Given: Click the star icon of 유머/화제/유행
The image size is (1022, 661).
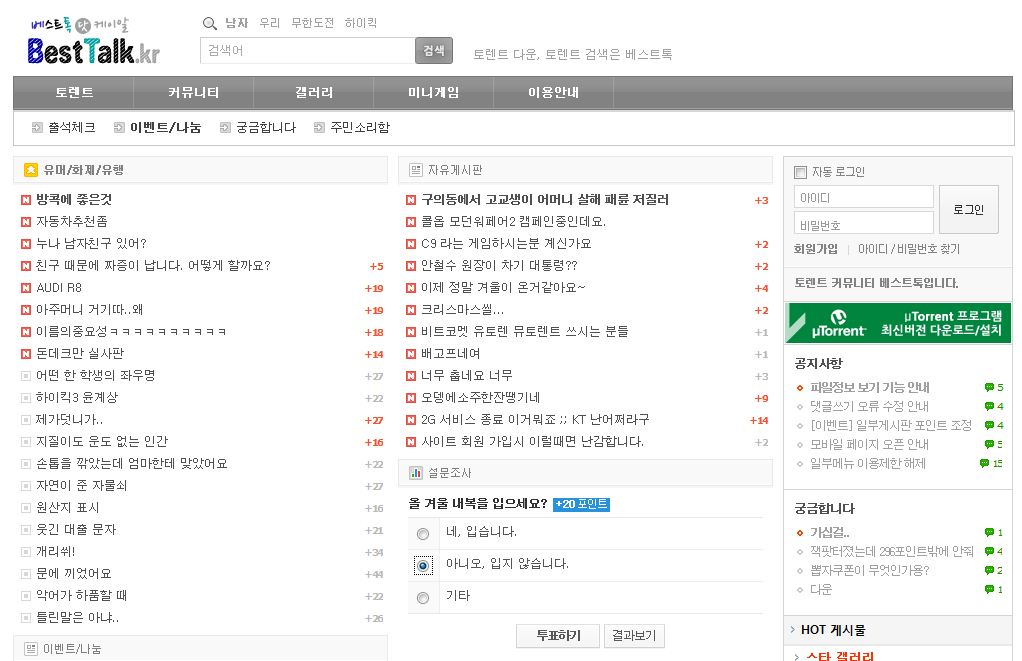Looking at the screenshot, I should [x=31, y=170].
